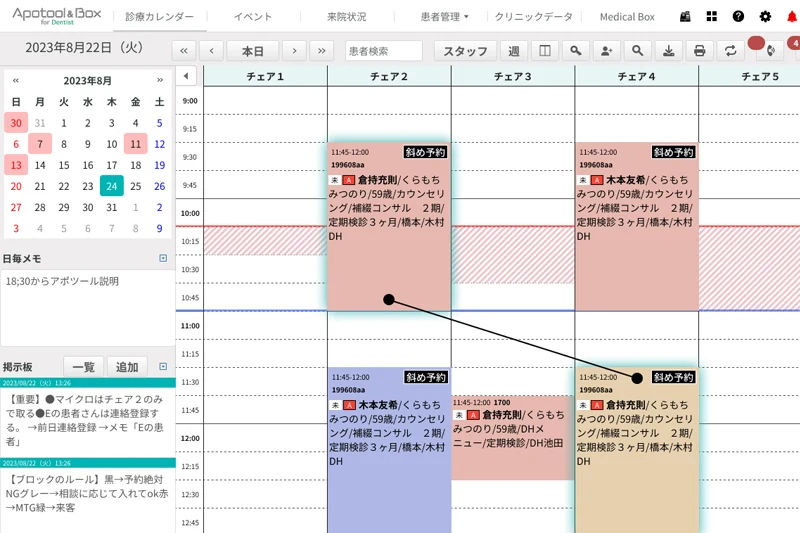The height and width of the screenshot is (533, 800).
Task: Collapse the 掲示板 panel
Action: tap(163, 367)
